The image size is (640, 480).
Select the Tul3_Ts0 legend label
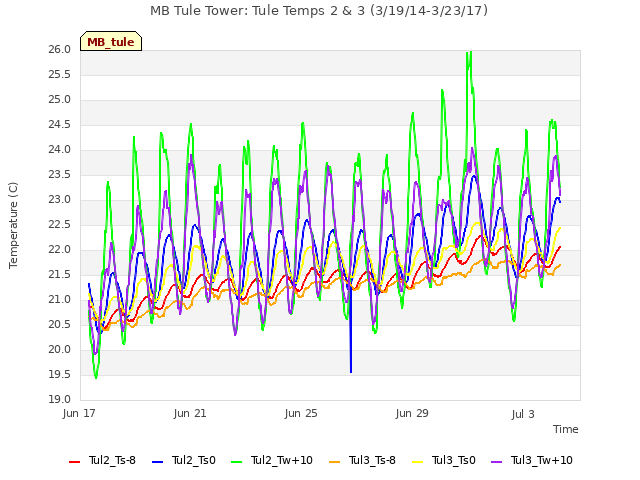[x=454, y=460]
